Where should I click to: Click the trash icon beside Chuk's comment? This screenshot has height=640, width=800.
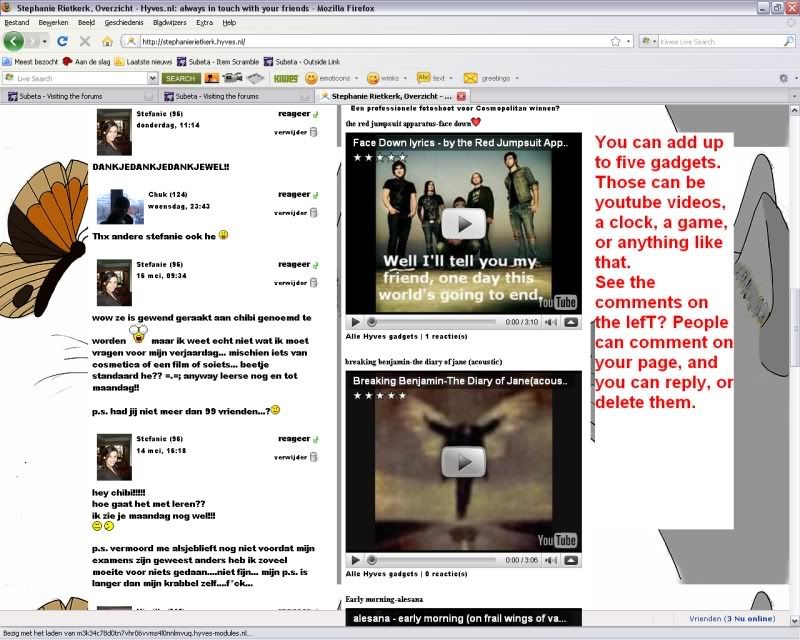[x=314, y=212]
